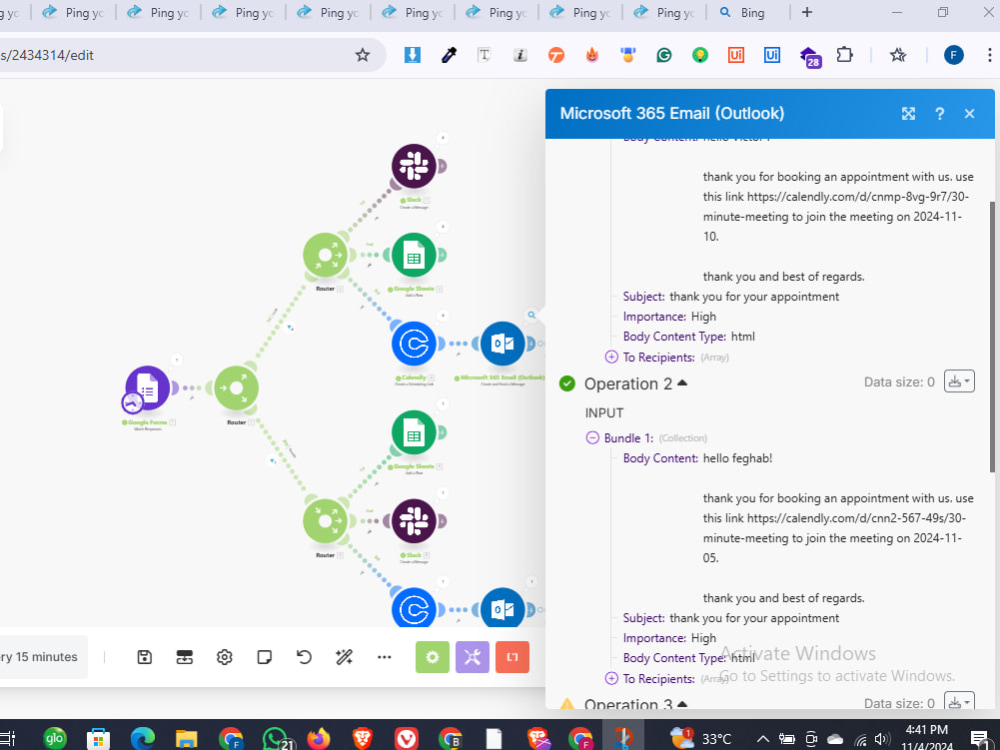Screen dimensions: 1000x750
Task: Open a new browser tab
Action: [807, 13]
